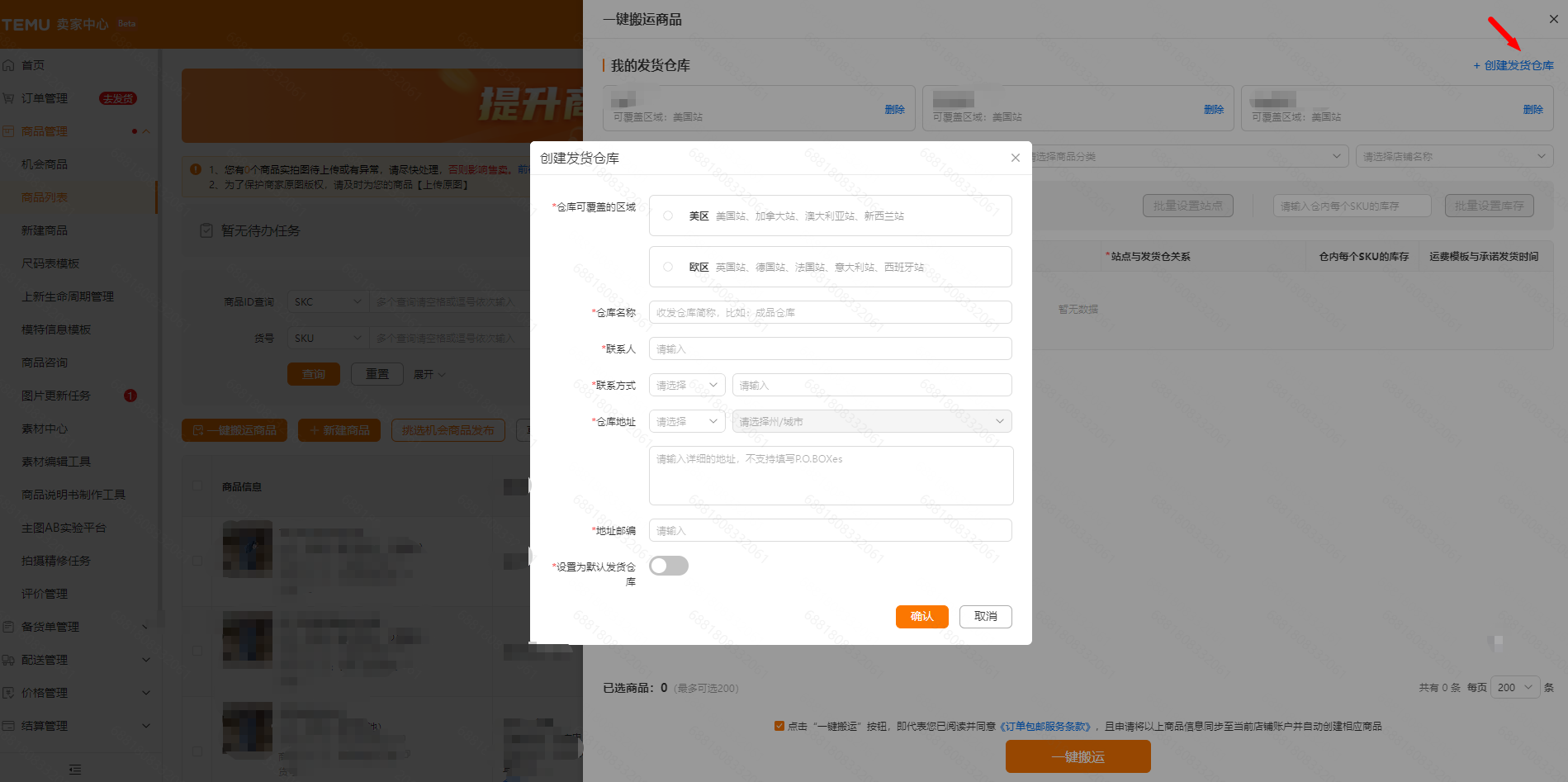1568x782 pixels.
Task: Close the 创建发货仓库 dialog
Action: 1015,158
